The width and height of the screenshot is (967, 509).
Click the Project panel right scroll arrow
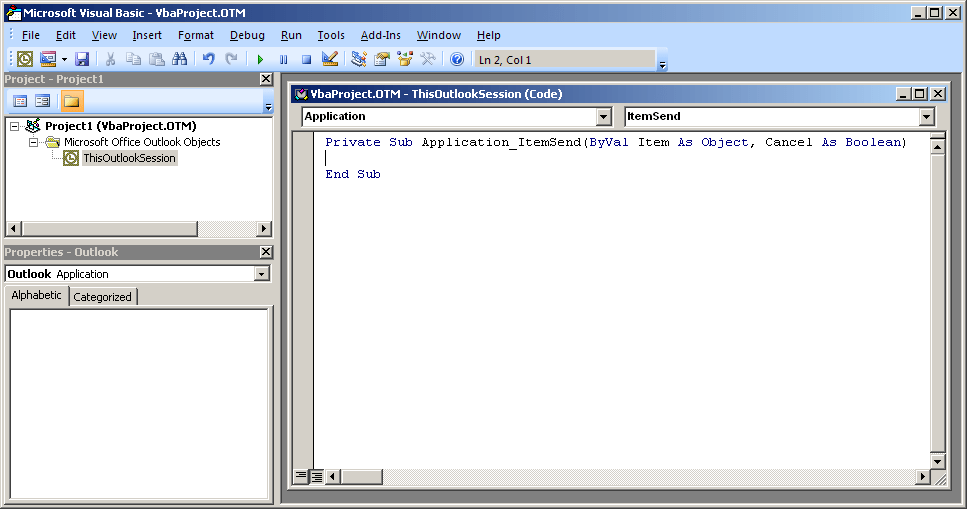[x=263, y=229]
